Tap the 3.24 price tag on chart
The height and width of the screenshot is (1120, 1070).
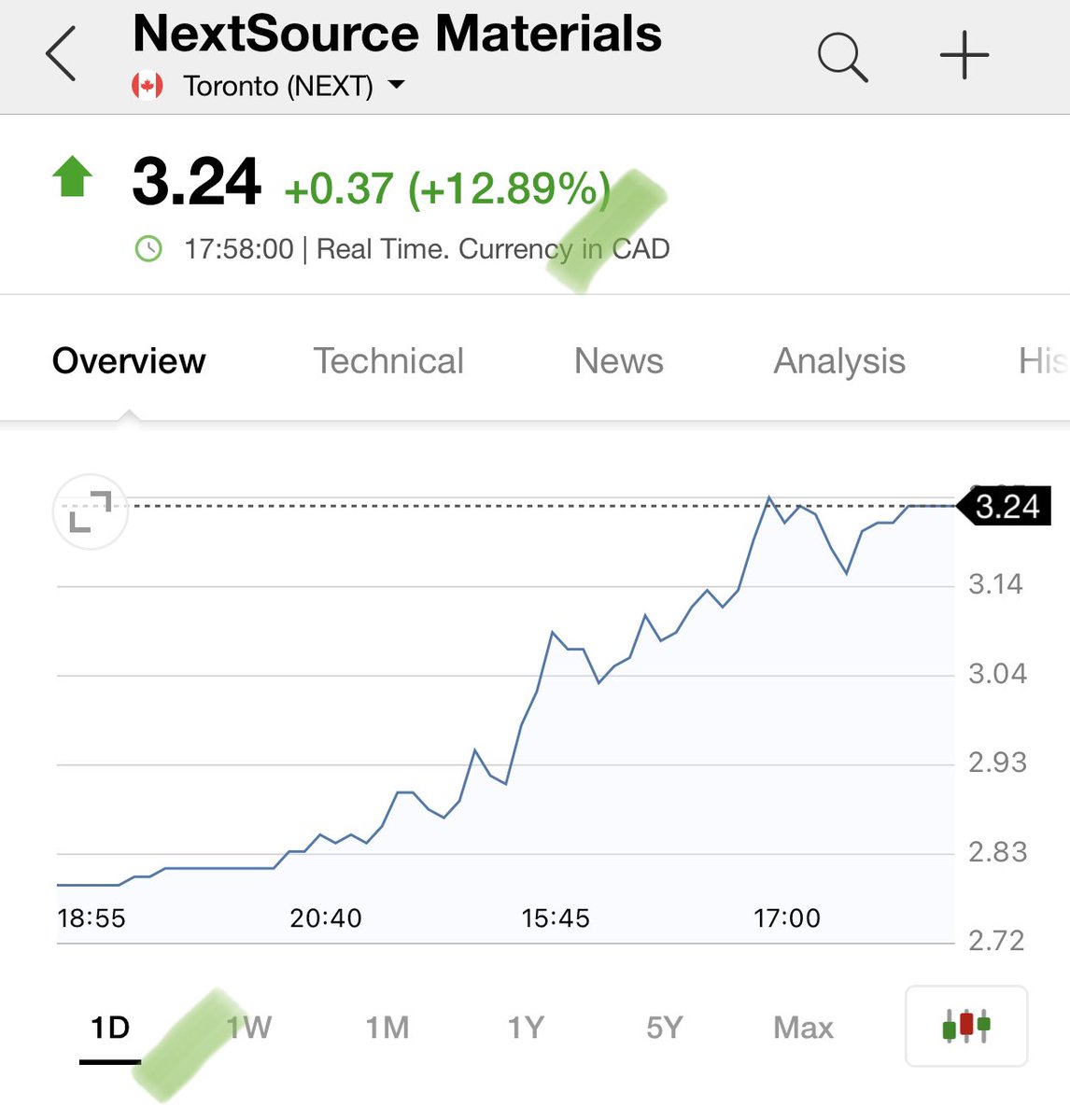[1005, 506]
